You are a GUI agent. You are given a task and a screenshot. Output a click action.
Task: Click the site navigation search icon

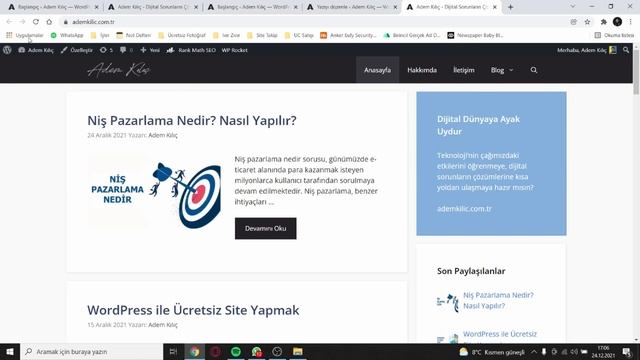coord(533,70)
